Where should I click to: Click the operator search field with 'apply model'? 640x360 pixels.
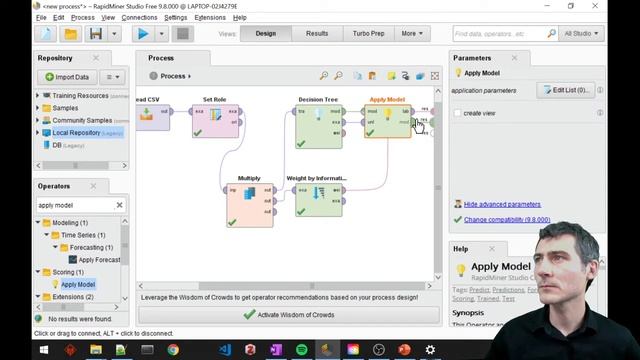coord(75,205)
